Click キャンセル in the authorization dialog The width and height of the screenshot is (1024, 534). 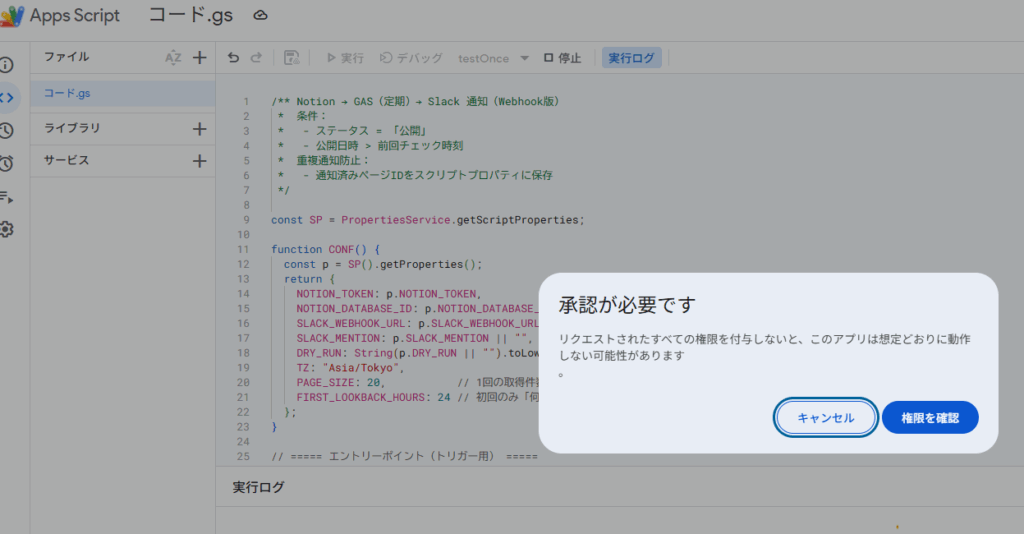click(826, 418)
